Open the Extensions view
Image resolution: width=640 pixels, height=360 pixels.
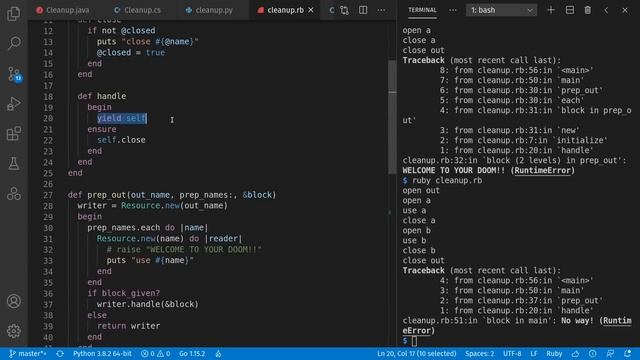coord(13,133)
